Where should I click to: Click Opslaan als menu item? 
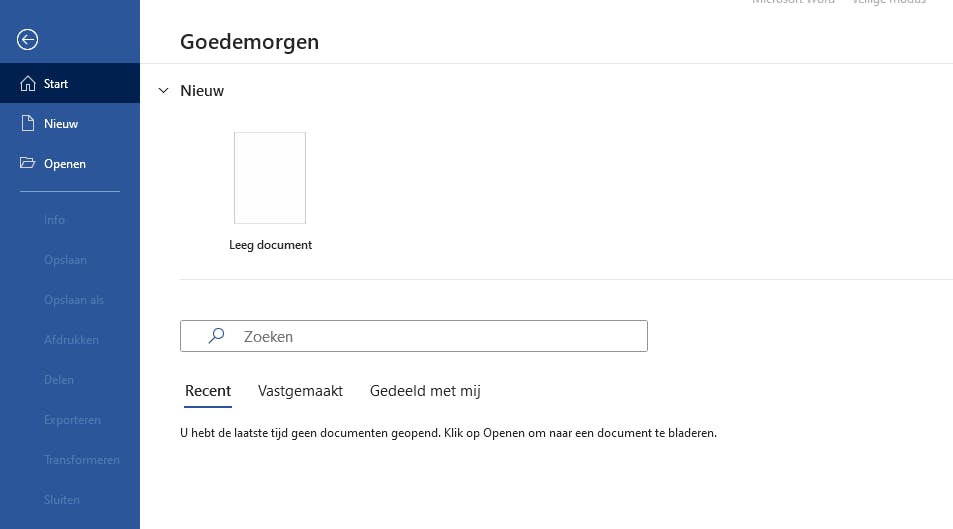74,300
